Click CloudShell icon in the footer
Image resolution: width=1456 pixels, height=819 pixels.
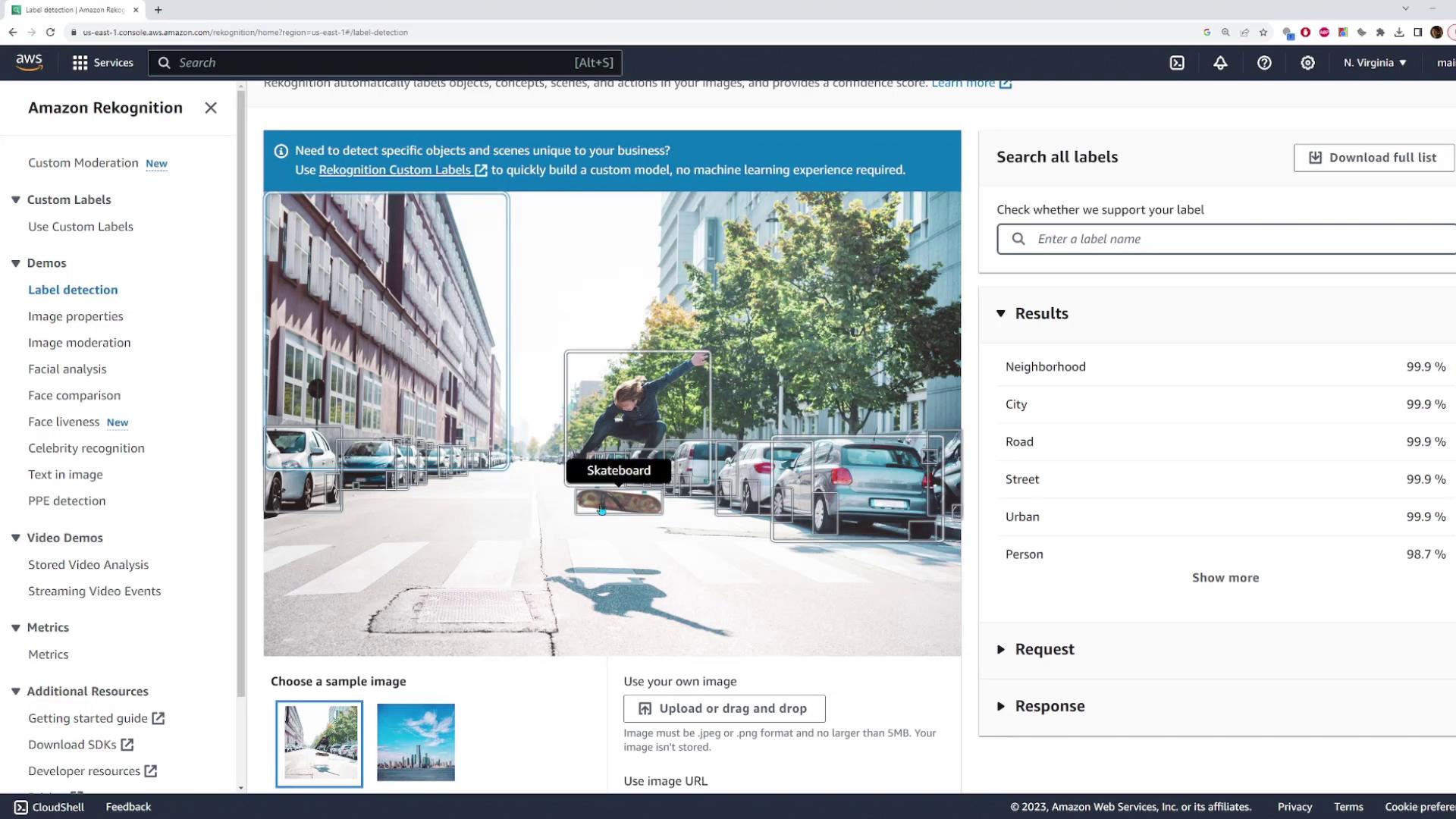tap(21, 807)
